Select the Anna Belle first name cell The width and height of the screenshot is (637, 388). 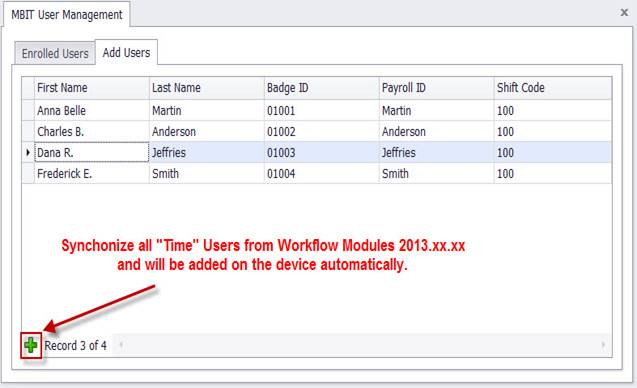(92, 111)
